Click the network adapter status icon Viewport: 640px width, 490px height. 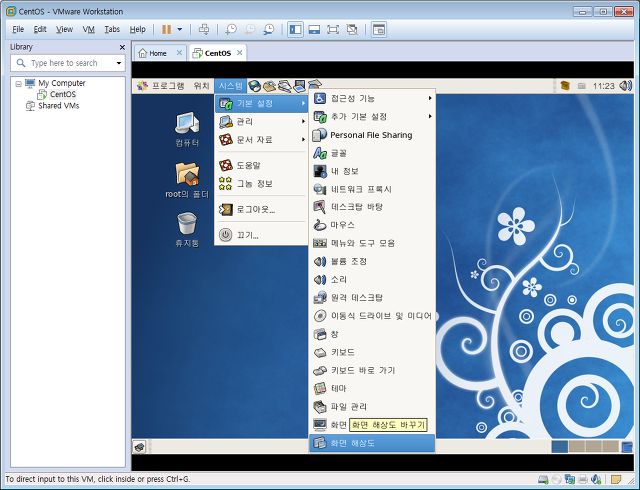click(570, 479)
